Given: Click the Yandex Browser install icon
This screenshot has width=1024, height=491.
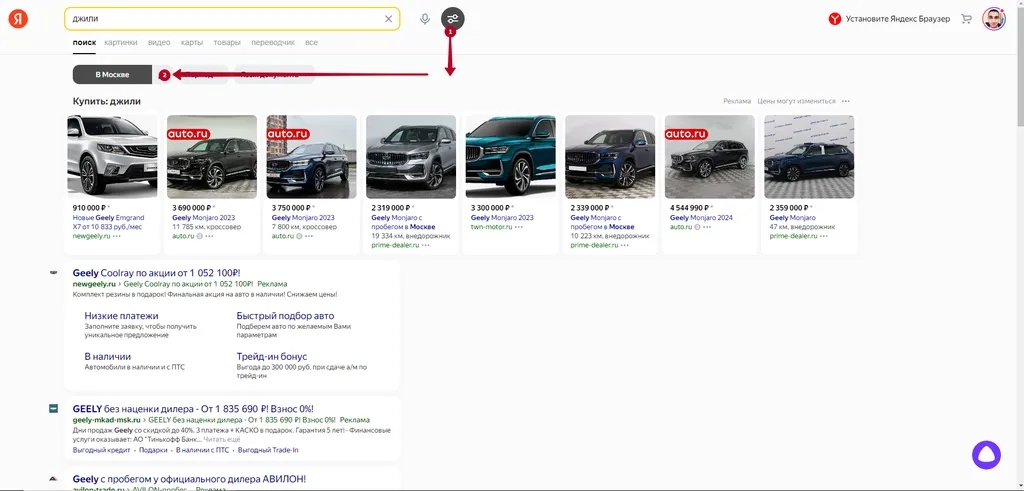Looking at the screenshot, I should tap(835, 19).
